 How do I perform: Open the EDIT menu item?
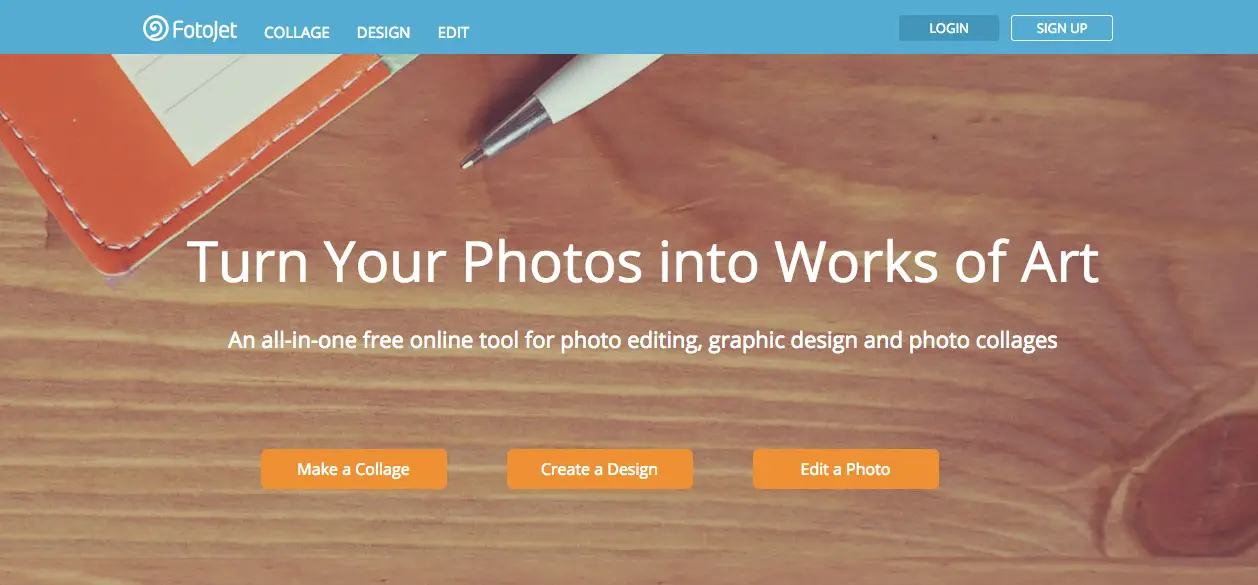pyautogui.click(x=453, y=32)
